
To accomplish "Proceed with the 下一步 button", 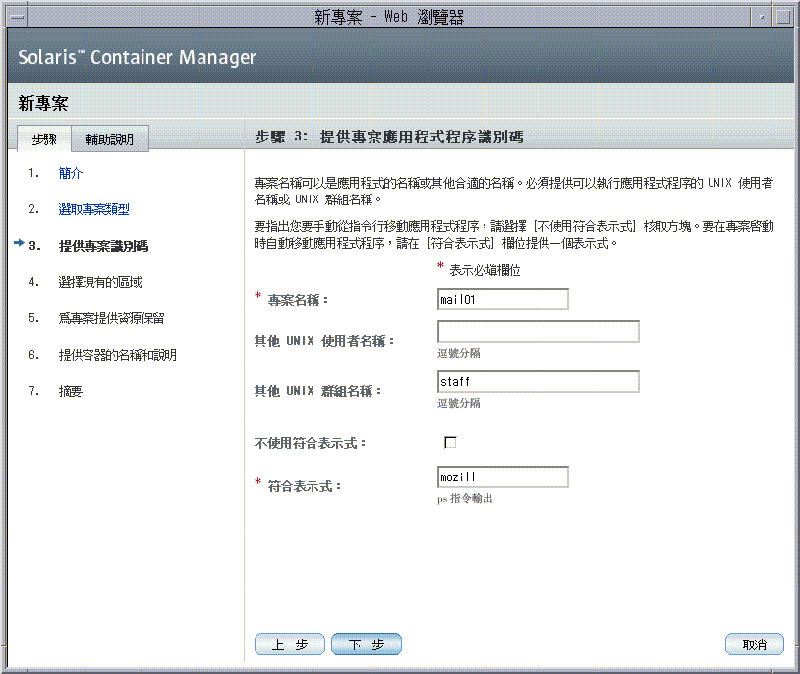I will pyautogui.click(x=366, y=644).
